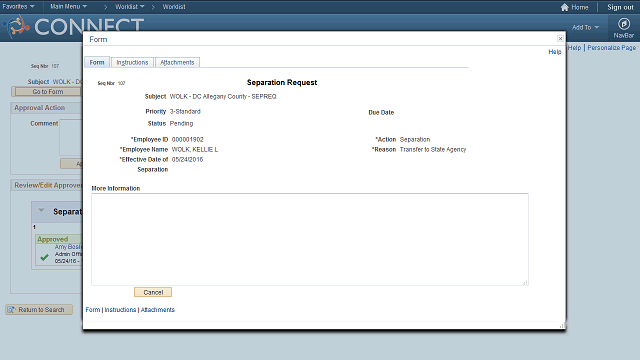
Task: Click into the More Information text area
Action: pos(310,239)
